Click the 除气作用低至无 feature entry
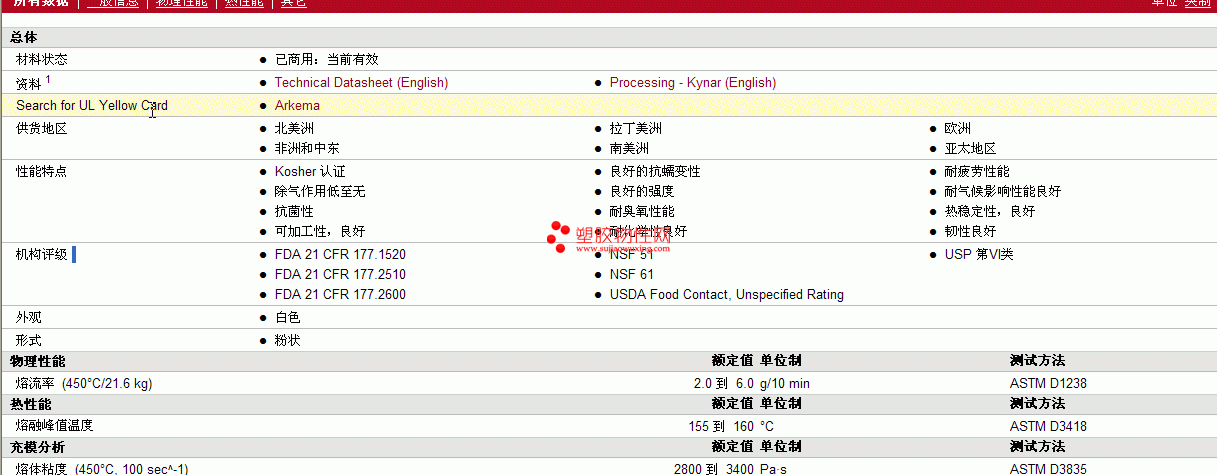The width and height of the screenshot is (1217, 475). point(320,191)
